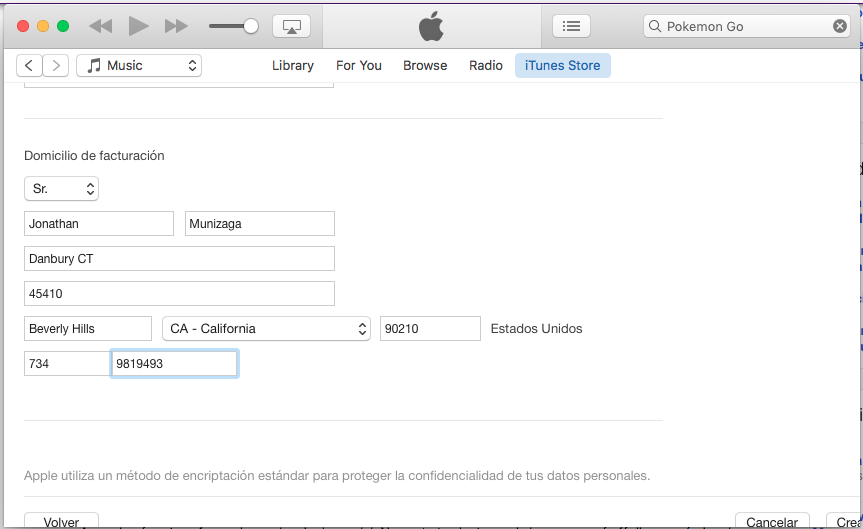Expand the Sr. title dropdown
The image size is (863, 529).
[61, 189]
